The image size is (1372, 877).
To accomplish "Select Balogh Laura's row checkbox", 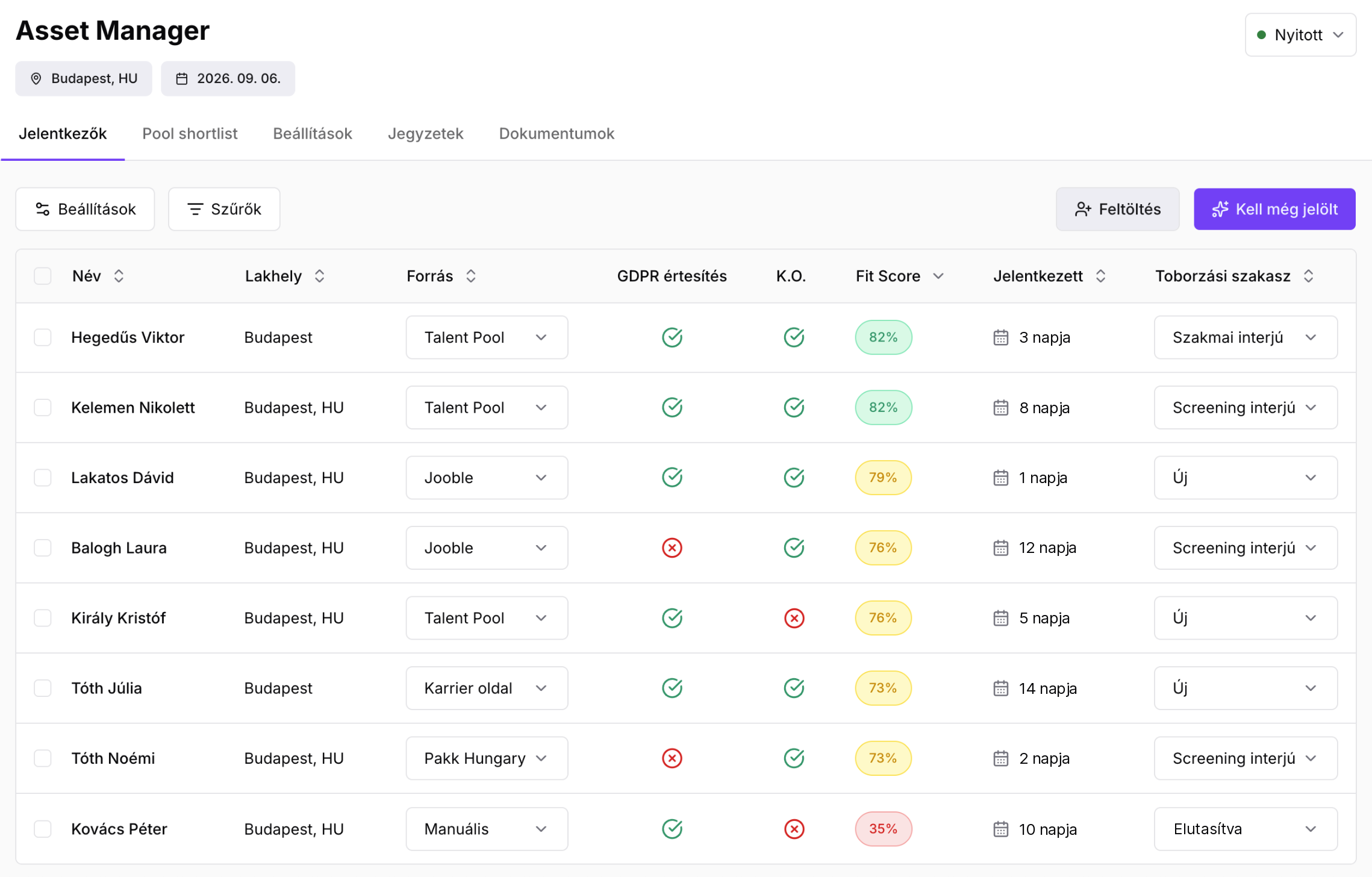I will pyautogui.click(x=43, y=548).
